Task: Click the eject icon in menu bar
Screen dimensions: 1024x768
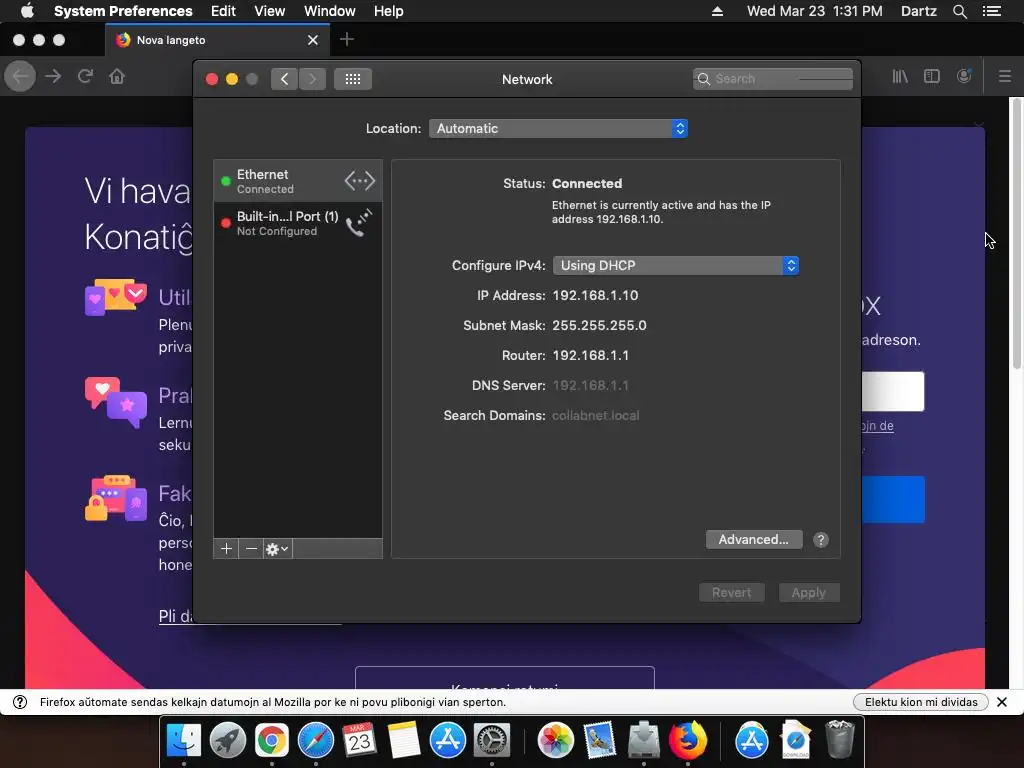Action: pyautogui.click(x=717, y=11)
